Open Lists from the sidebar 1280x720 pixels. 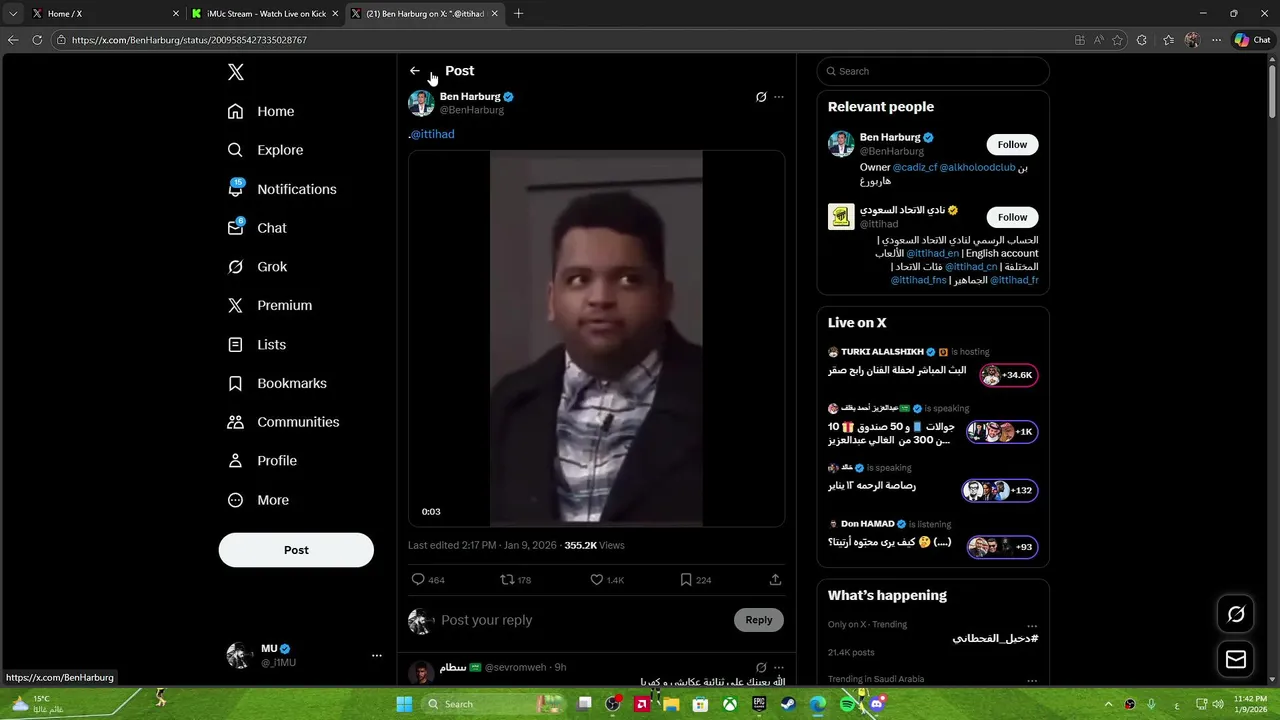(x=257, y=344)
